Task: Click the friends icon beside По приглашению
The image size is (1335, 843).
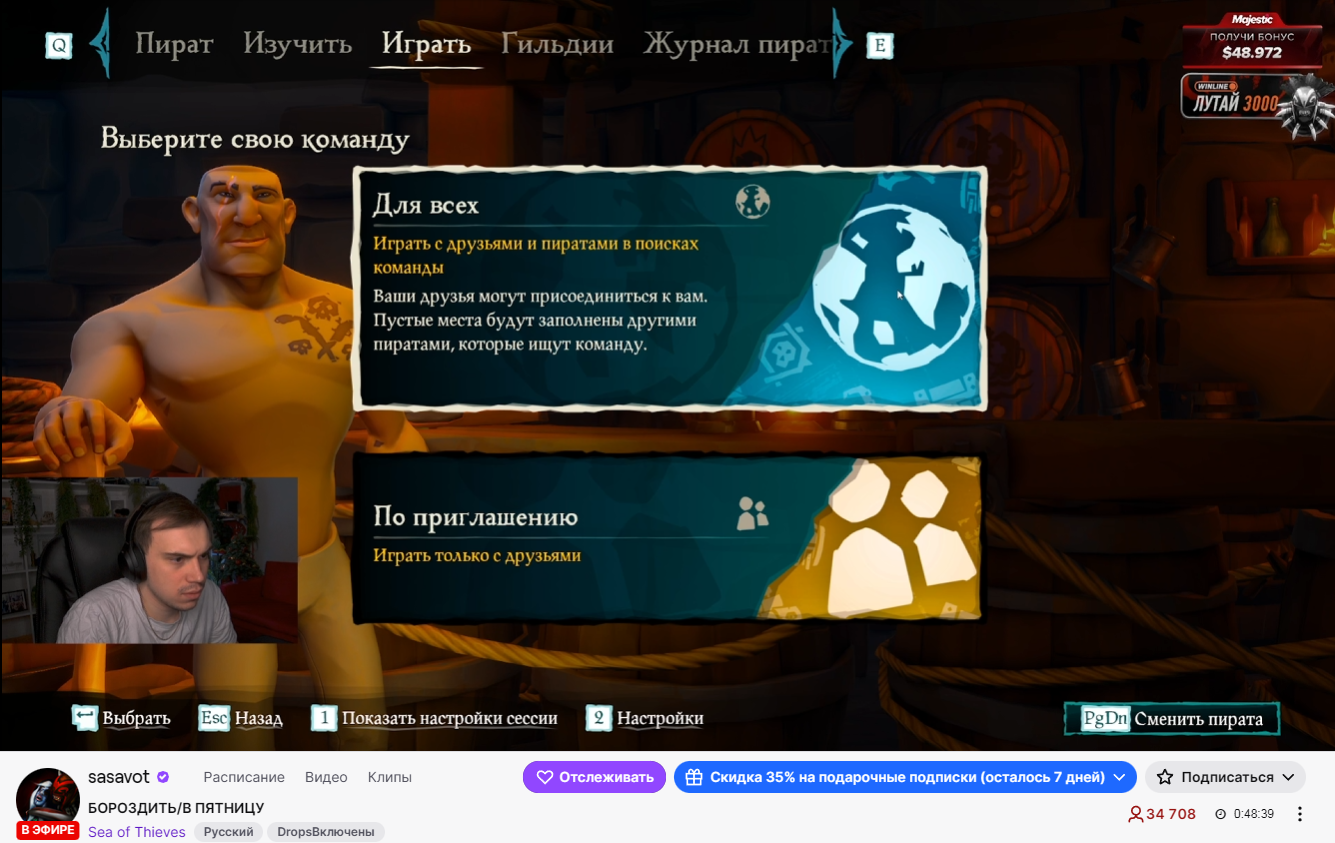Action: (x=752, y=513)
